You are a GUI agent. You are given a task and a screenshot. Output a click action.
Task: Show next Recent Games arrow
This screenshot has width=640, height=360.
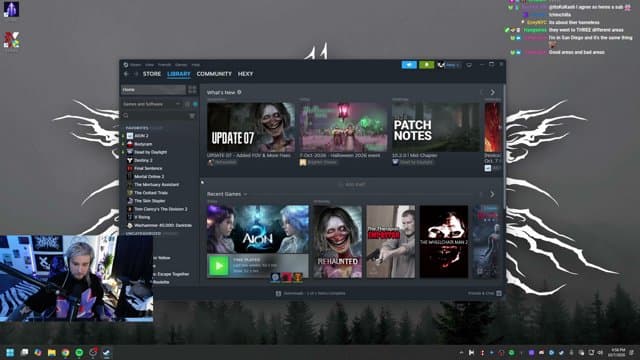492,194
